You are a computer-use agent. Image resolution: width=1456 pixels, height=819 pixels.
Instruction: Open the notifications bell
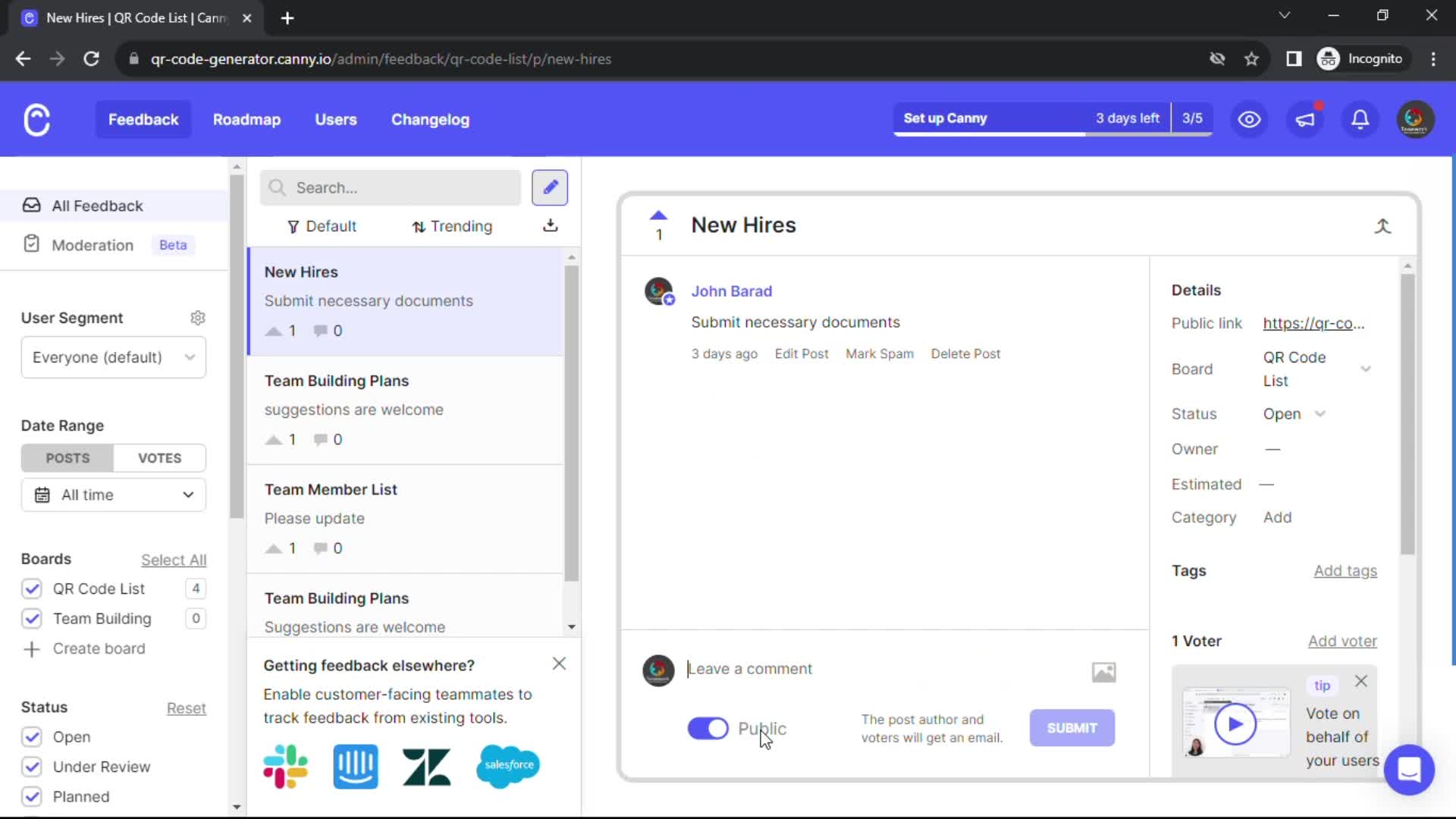coord(1360,119)
